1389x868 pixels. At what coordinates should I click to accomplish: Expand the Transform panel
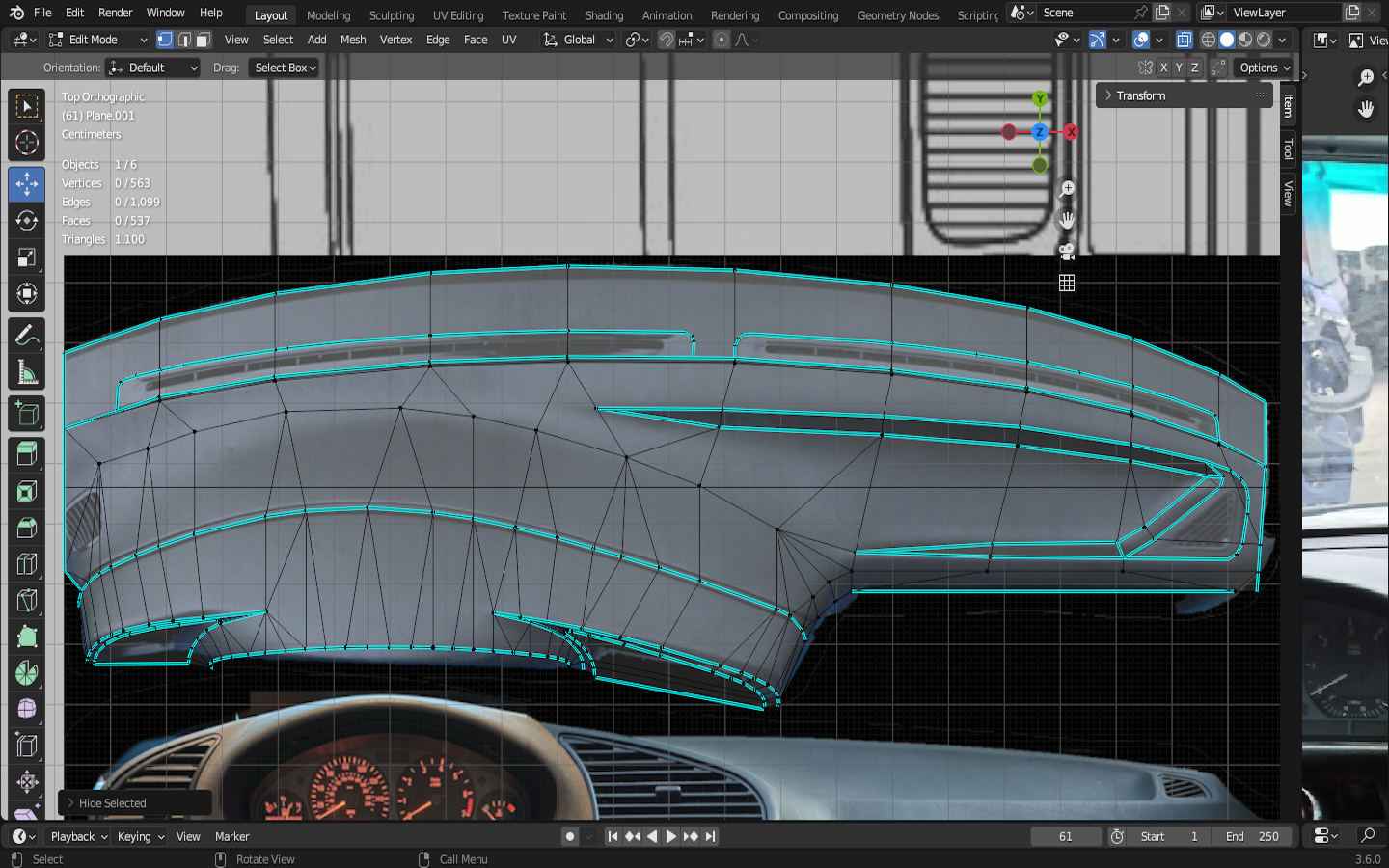[x=1141, y=95]
